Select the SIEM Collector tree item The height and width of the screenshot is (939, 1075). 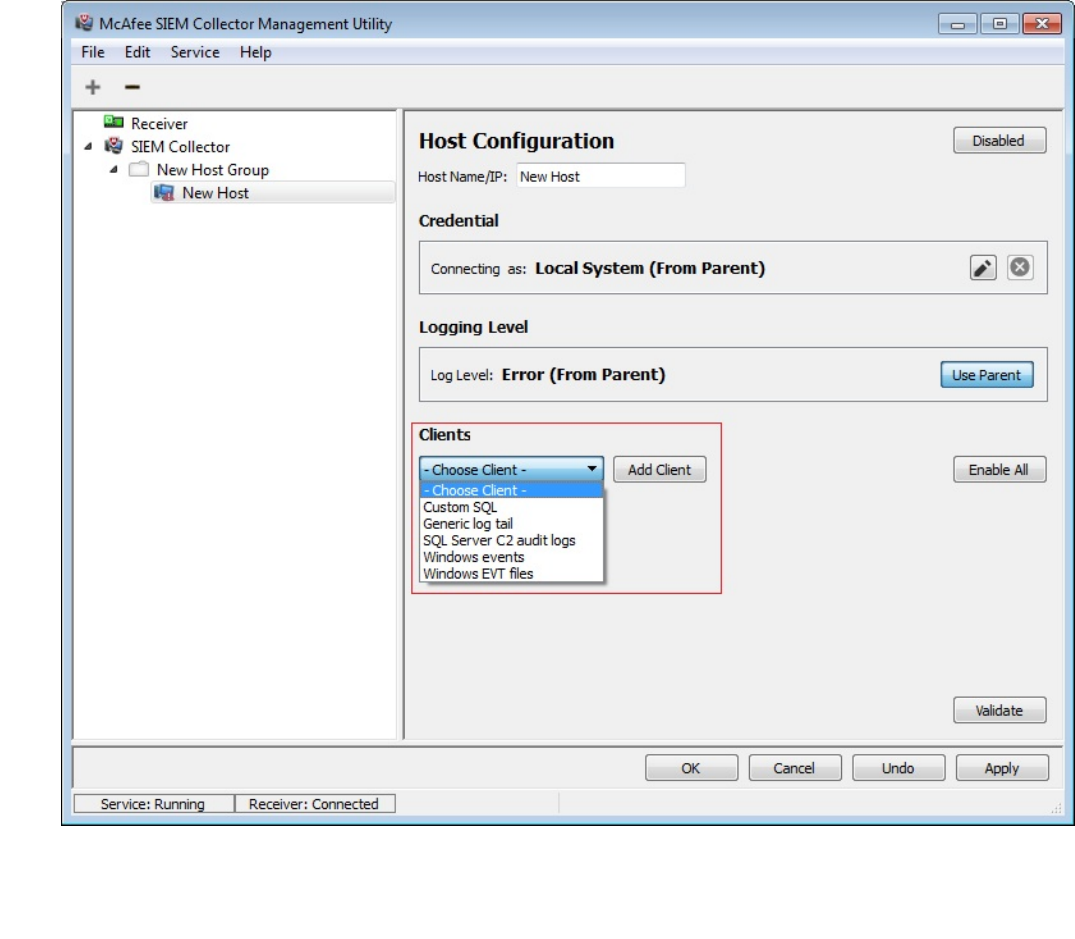(180, 147)
